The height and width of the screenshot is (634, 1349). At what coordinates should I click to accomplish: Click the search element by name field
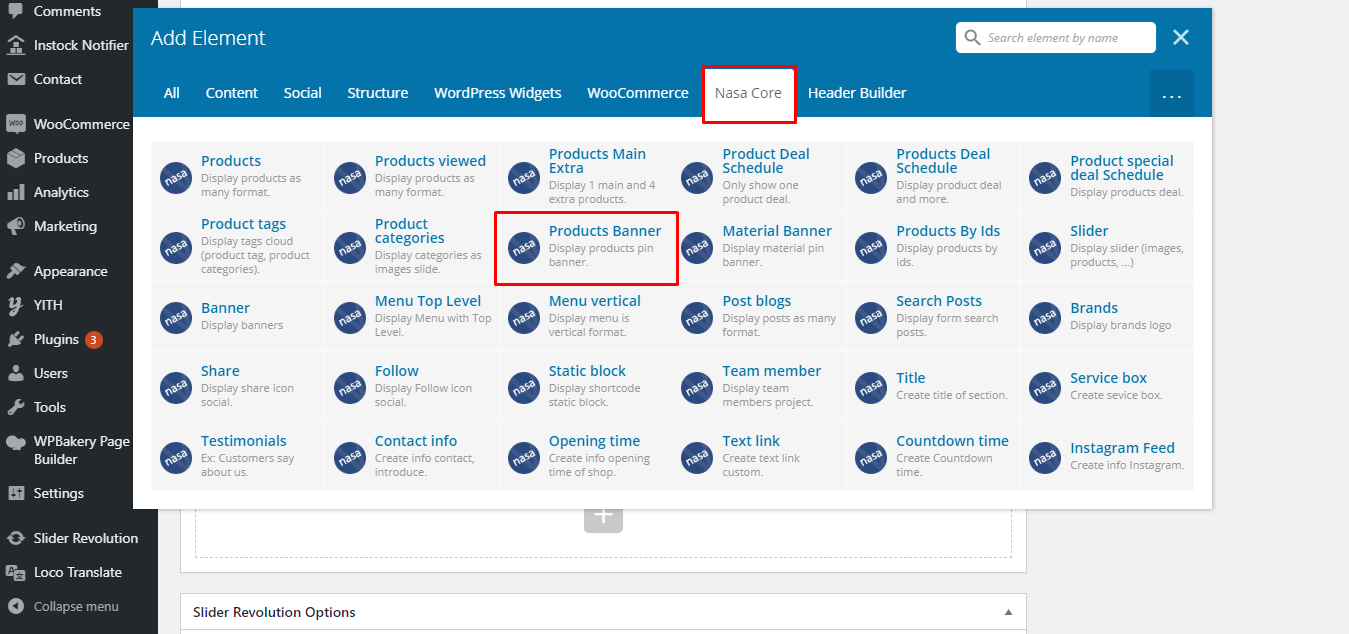(1056, 38)
